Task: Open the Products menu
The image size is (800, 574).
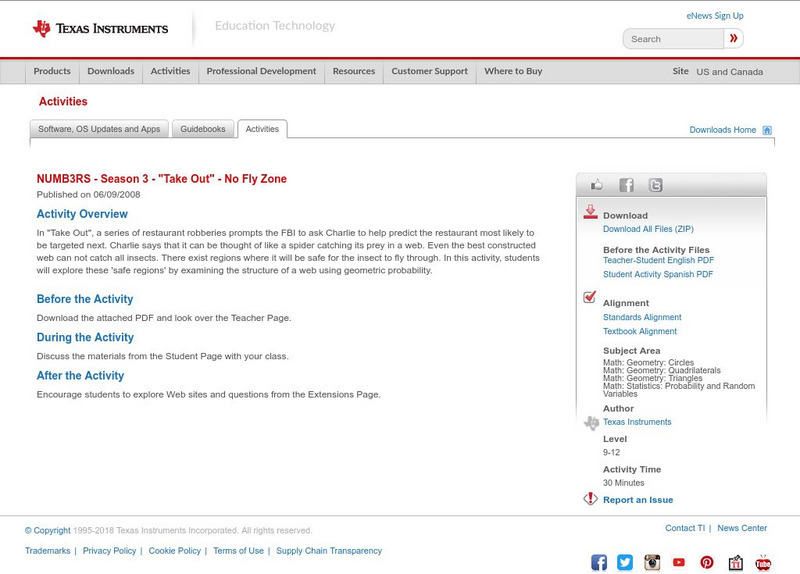Action: [52, 71]
